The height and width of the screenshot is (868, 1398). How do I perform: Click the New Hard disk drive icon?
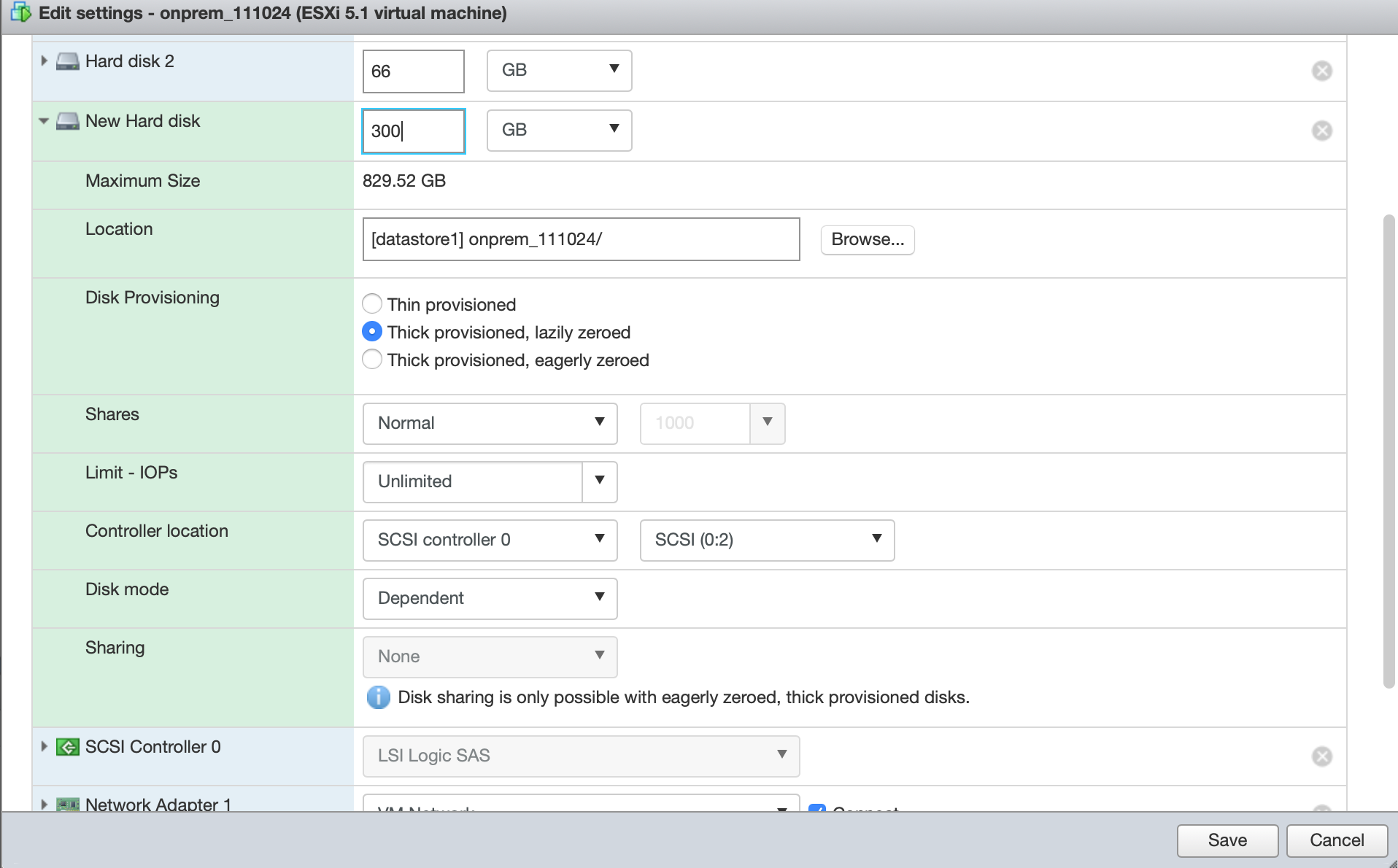tap(68, 121)
